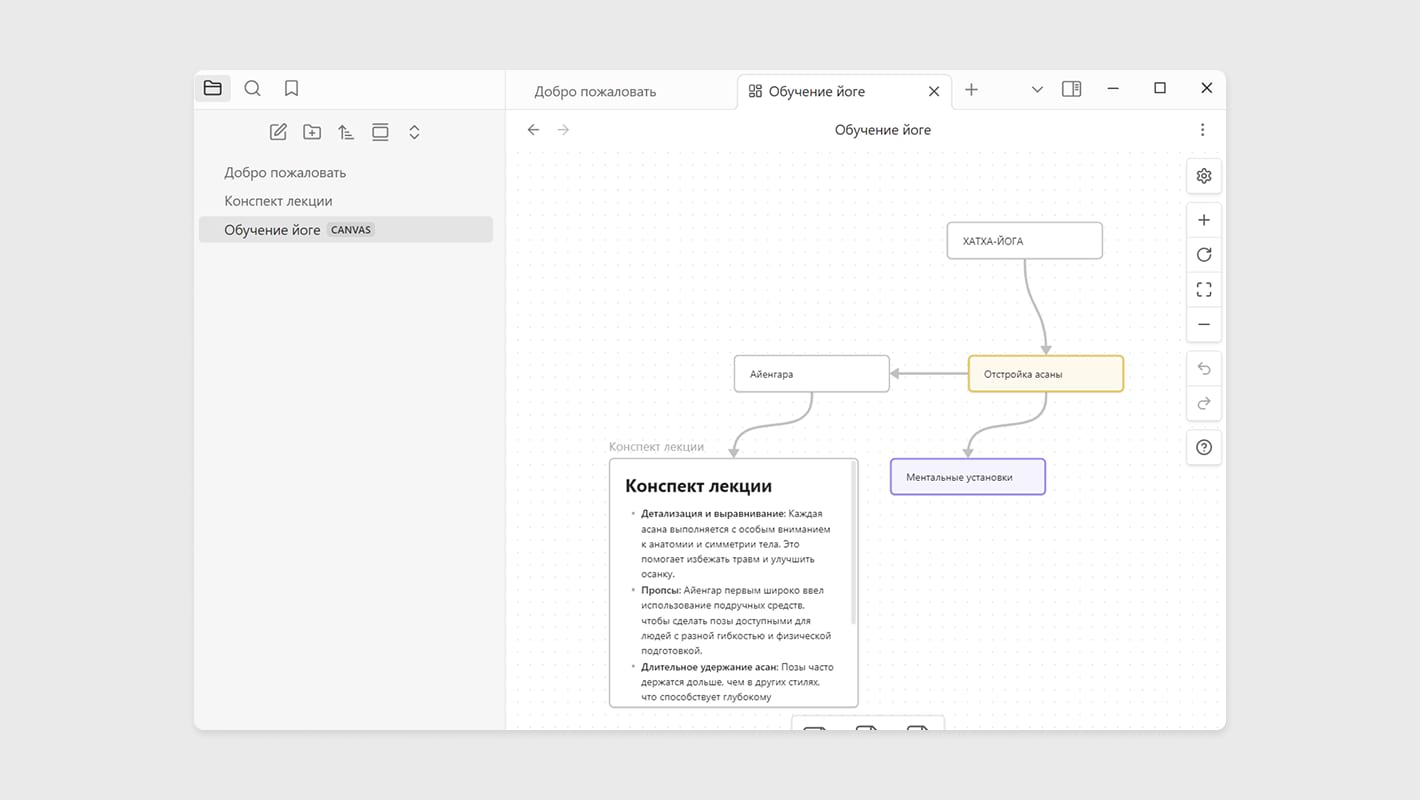Zoom out on the canvas
This screenshot has height=800, width=1420.
click(x=1204, y=325)
